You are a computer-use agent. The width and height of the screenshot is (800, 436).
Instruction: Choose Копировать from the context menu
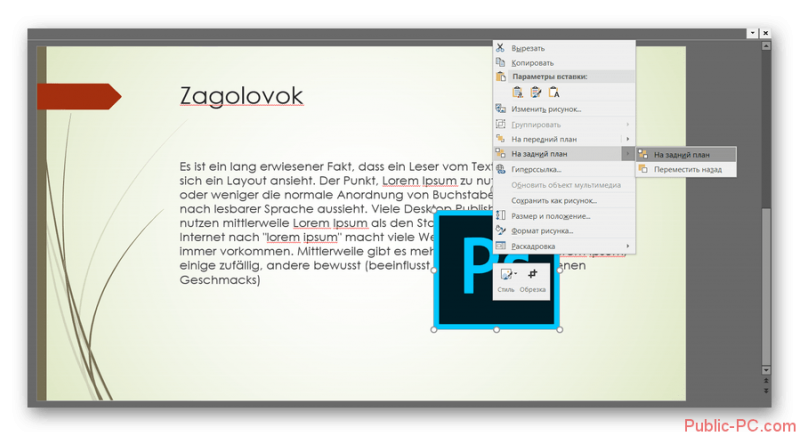[564, 63]
